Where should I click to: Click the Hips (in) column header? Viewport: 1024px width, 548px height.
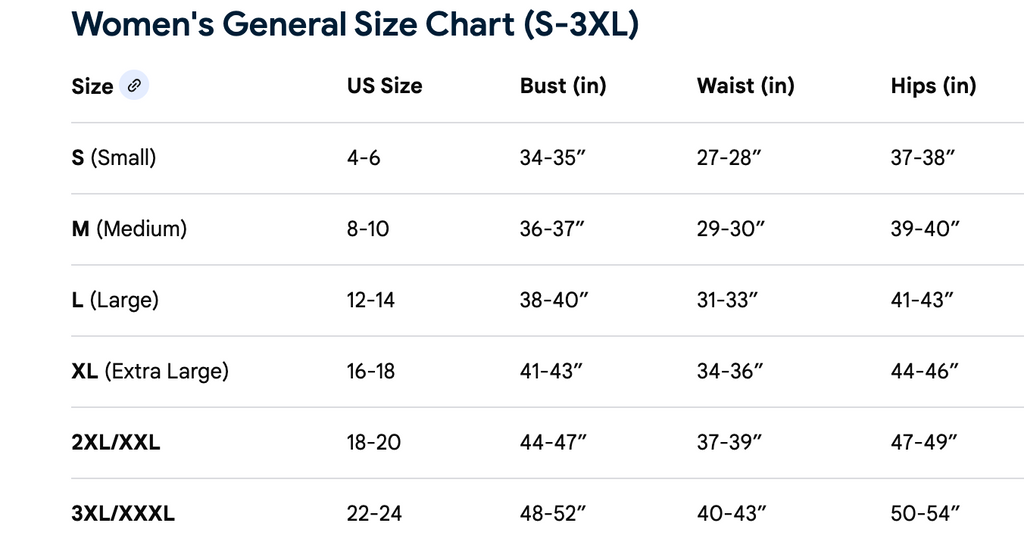click(933, 86)
